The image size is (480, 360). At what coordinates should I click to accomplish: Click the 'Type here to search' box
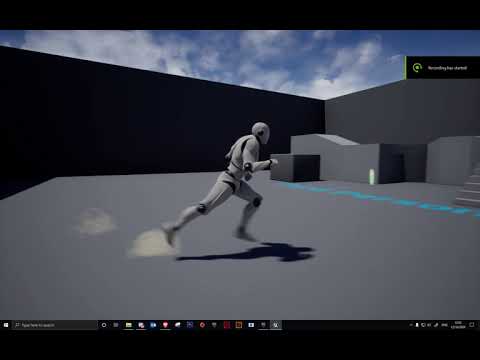[55, 325]
